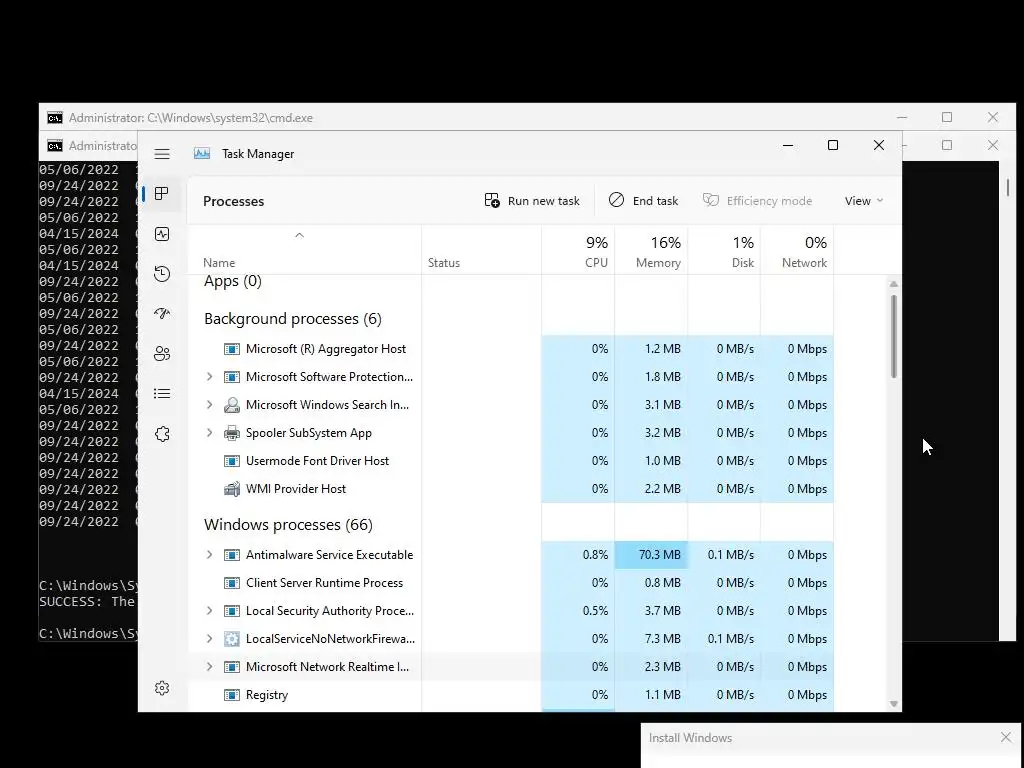Click the Install Windows title text
The image size is (1024, 768).
(690, 738)
